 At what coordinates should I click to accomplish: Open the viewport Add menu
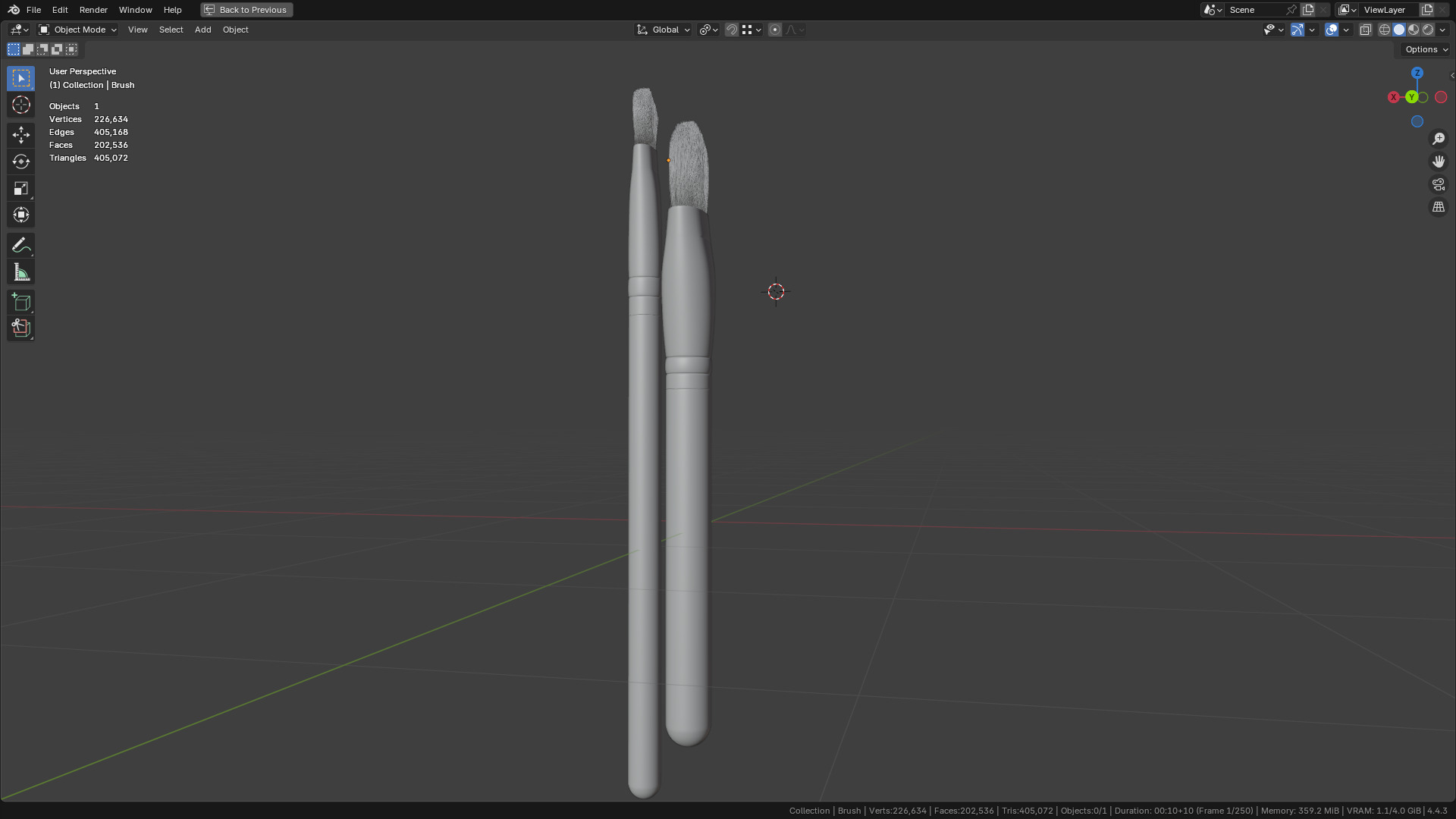coord(202,30)
